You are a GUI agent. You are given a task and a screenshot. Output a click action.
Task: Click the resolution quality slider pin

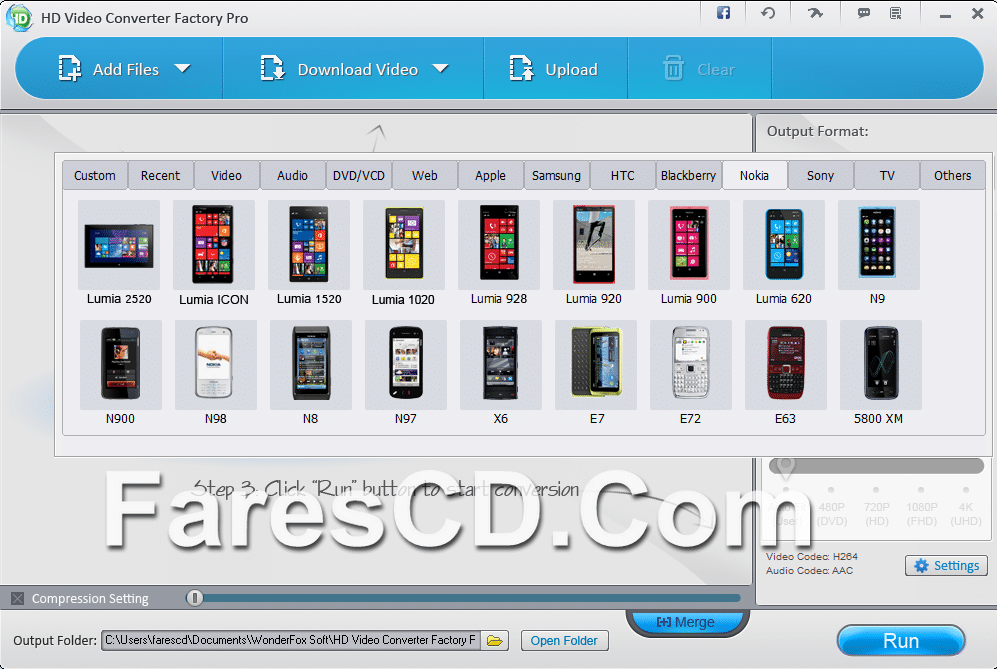tap(786, 467)
